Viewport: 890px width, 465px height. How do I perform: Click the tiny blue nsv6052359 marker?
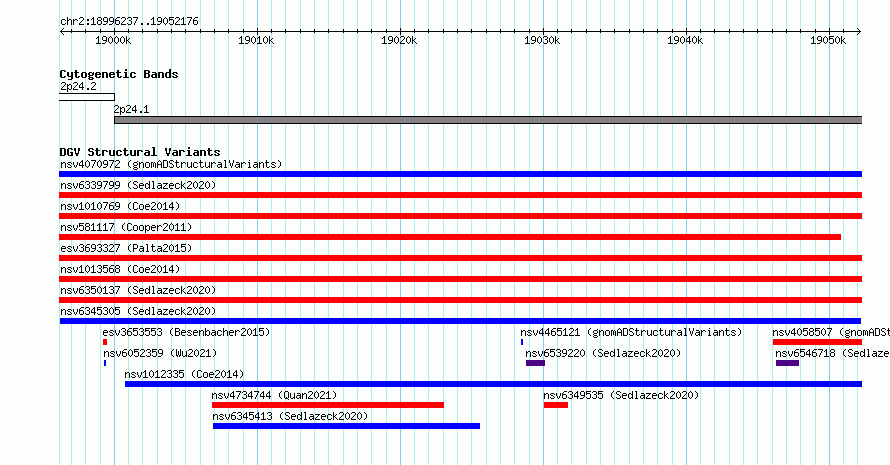coord(105,363)
